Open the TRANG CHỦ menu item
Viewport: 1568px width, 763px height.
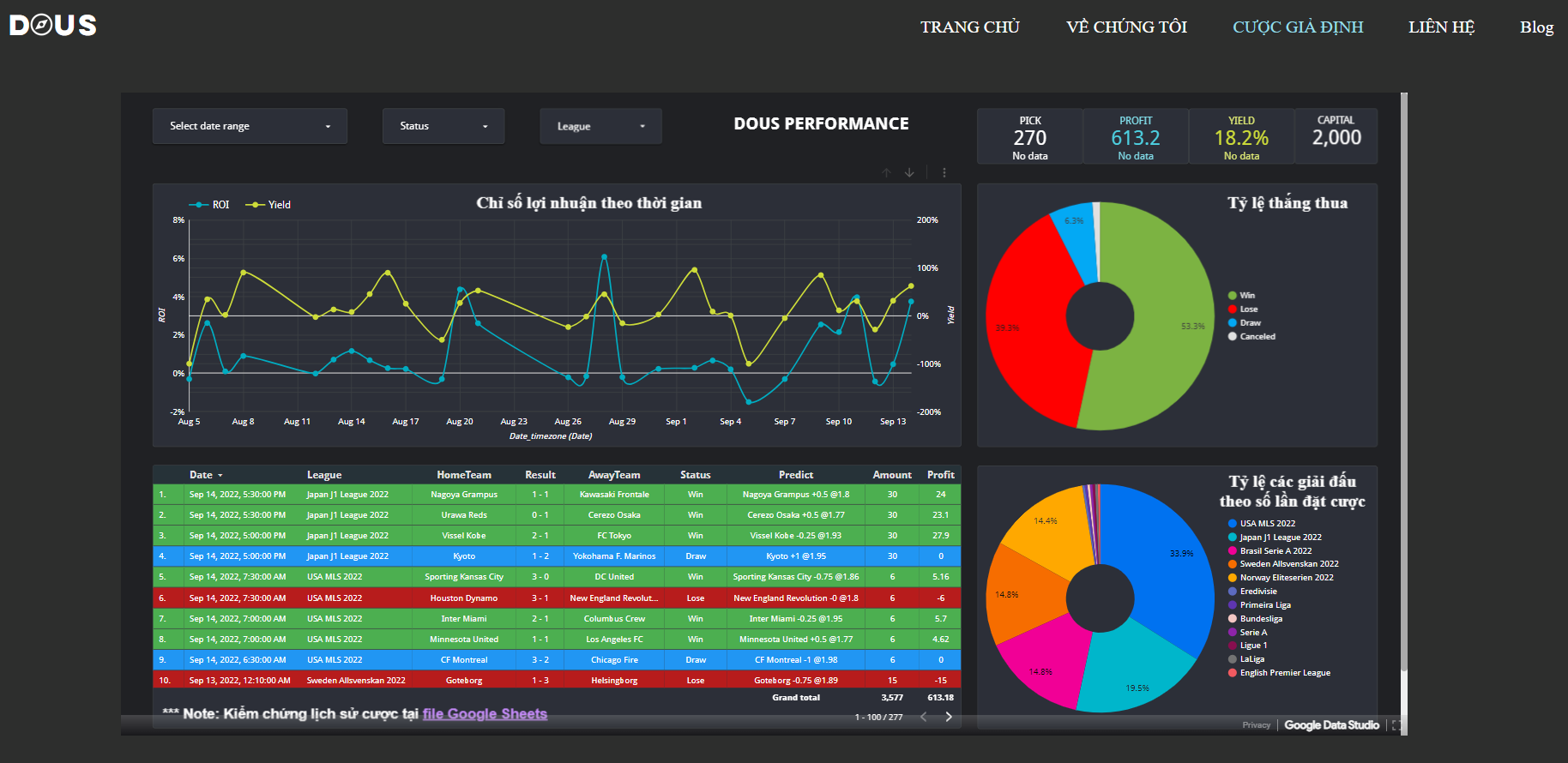coord(970,27)
